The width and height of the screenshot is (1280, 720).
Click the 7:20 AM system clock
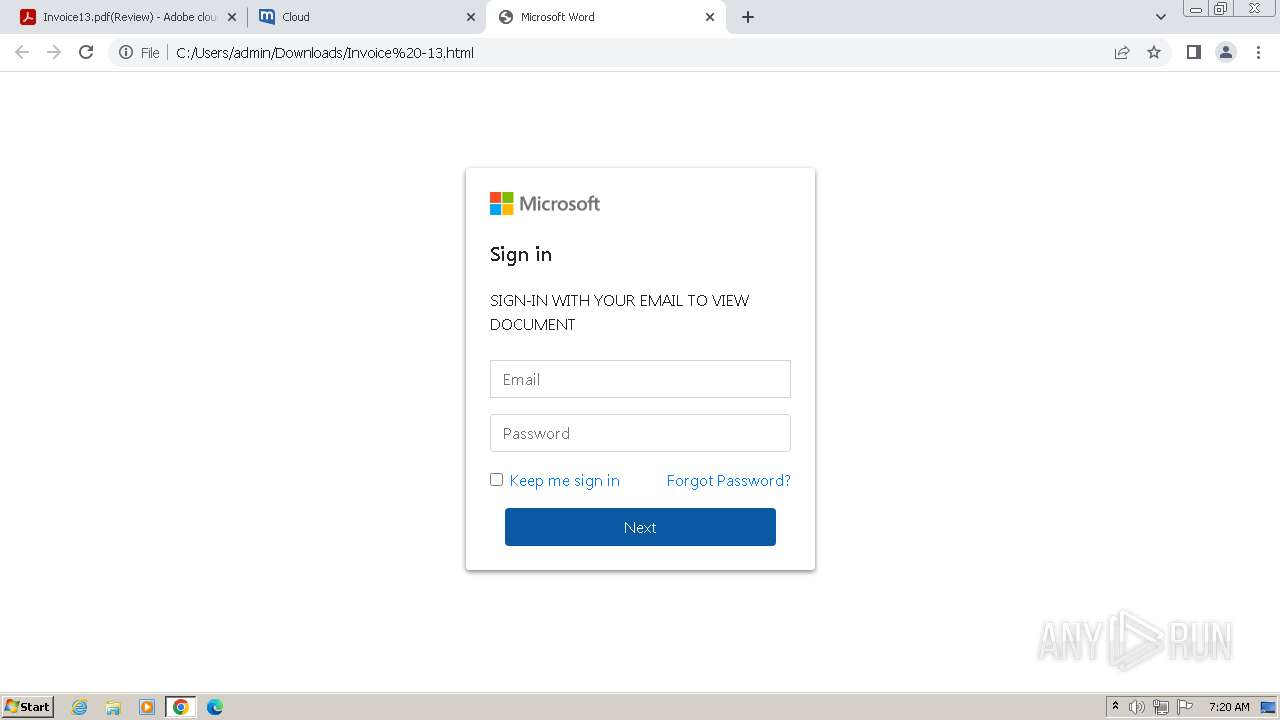coord(1229,707)
